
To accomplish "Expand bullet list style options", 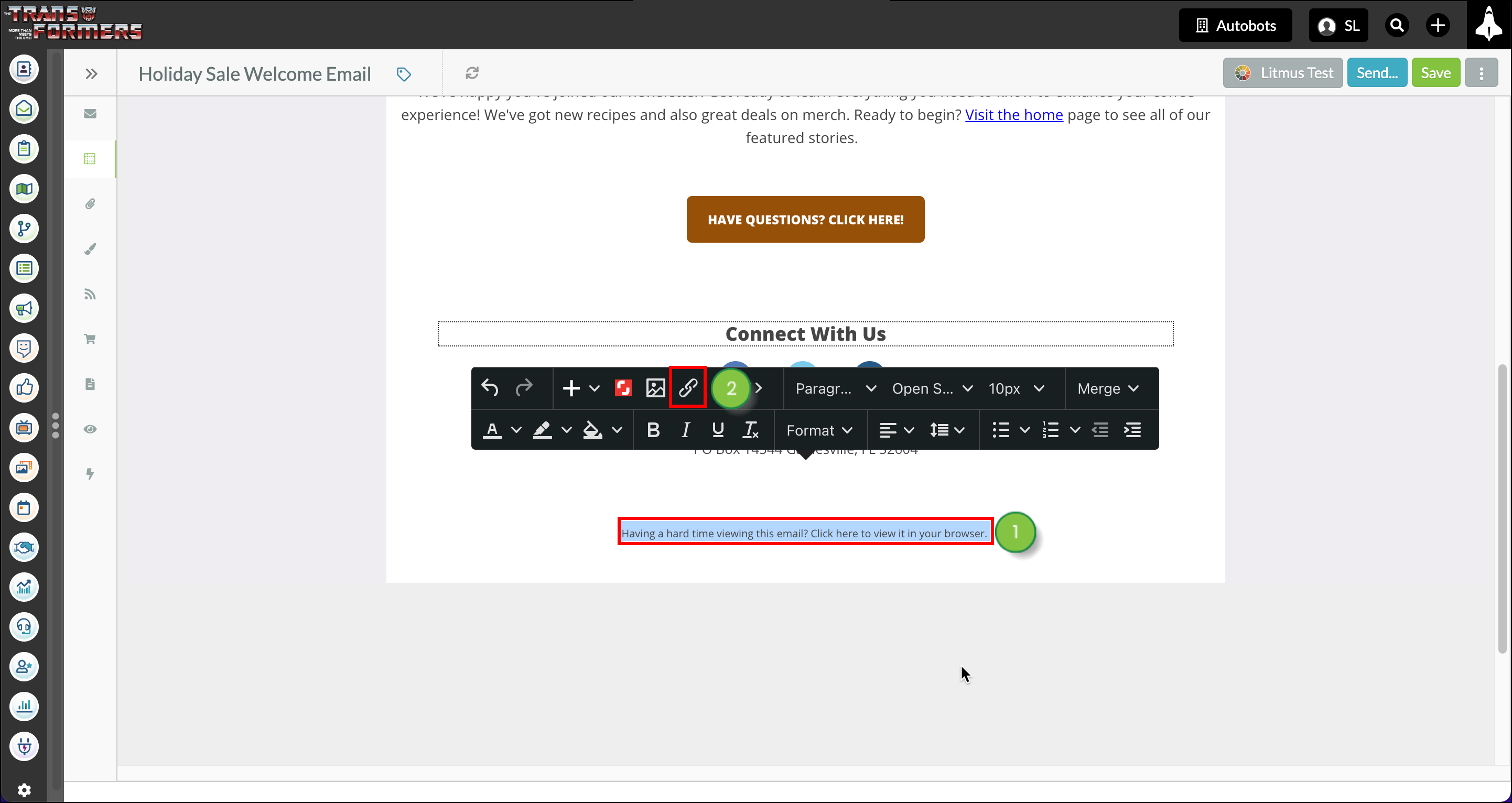I will [1025, 430].
